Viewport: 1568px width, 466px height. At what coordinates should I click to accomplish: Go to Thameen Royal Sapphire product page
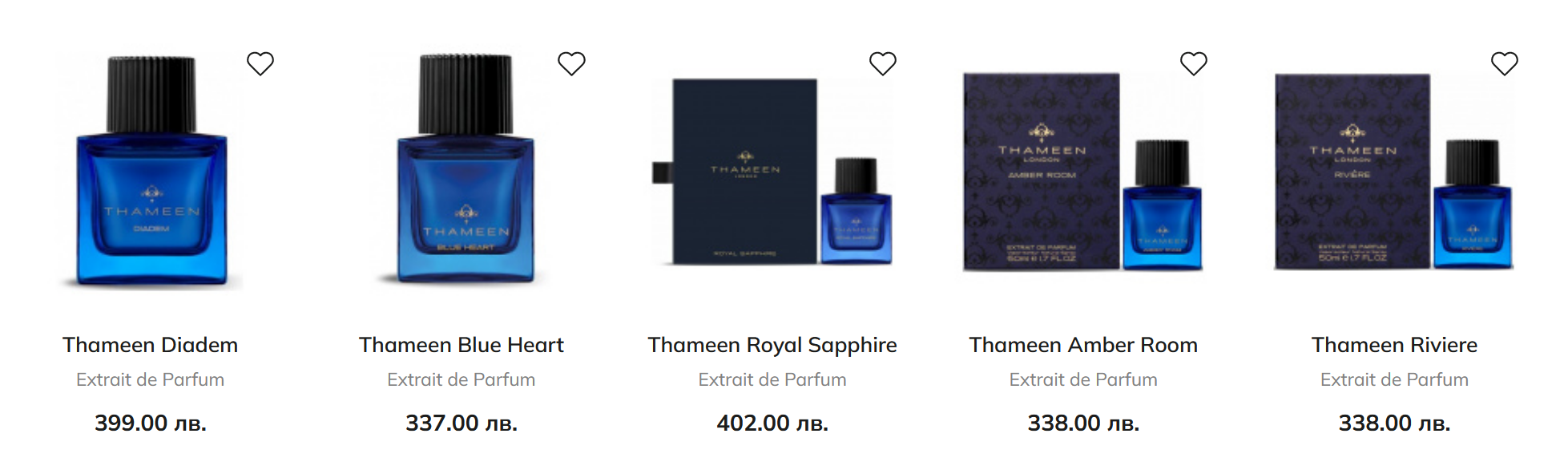(772, 345)
